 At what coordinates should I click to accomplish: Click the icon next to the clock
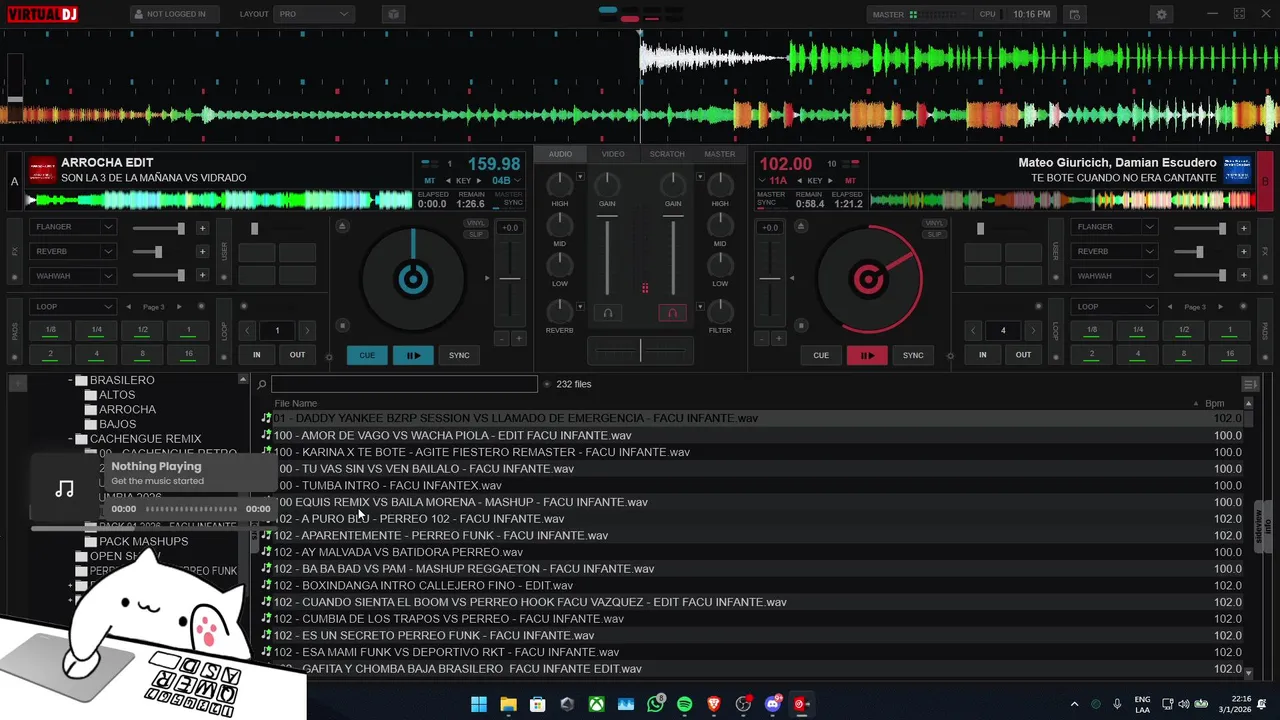point(1074,14)
